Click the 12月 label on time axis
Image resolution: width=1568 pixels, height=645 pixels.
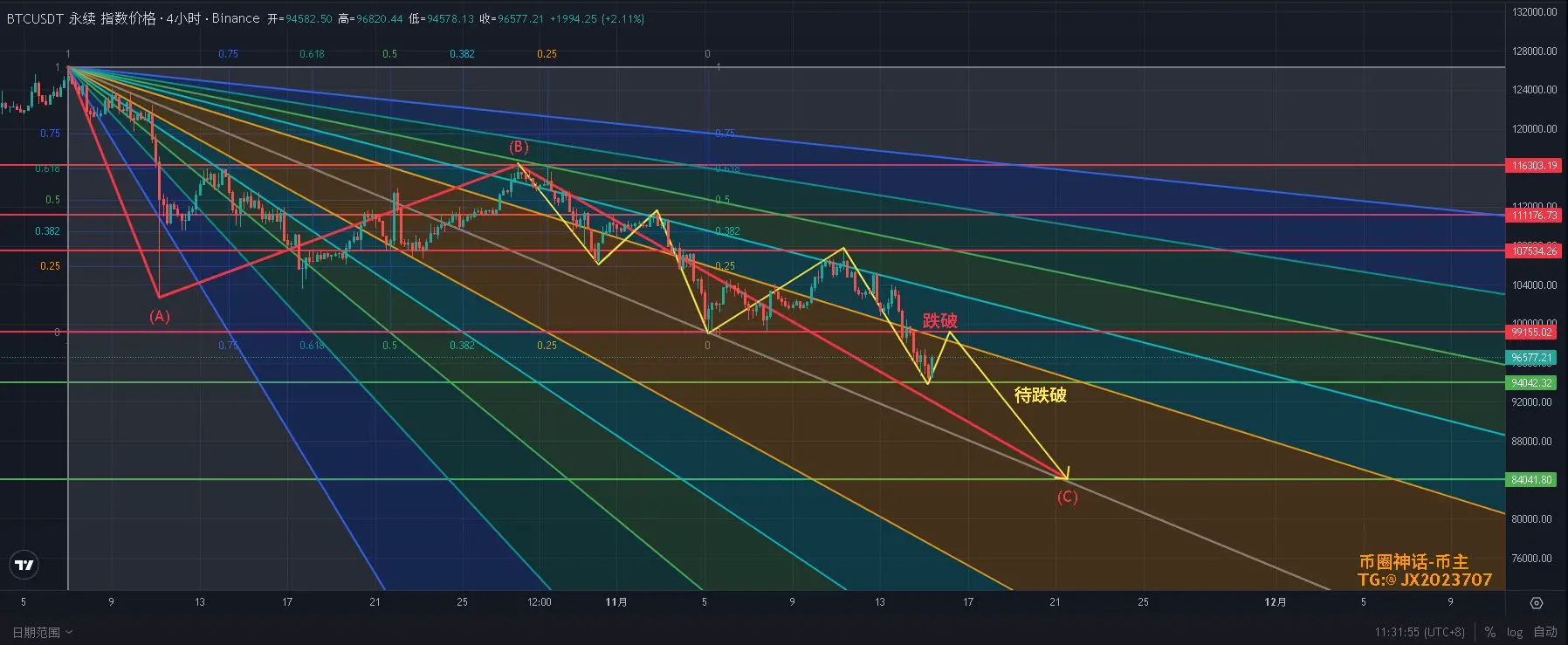(1276, 602)
